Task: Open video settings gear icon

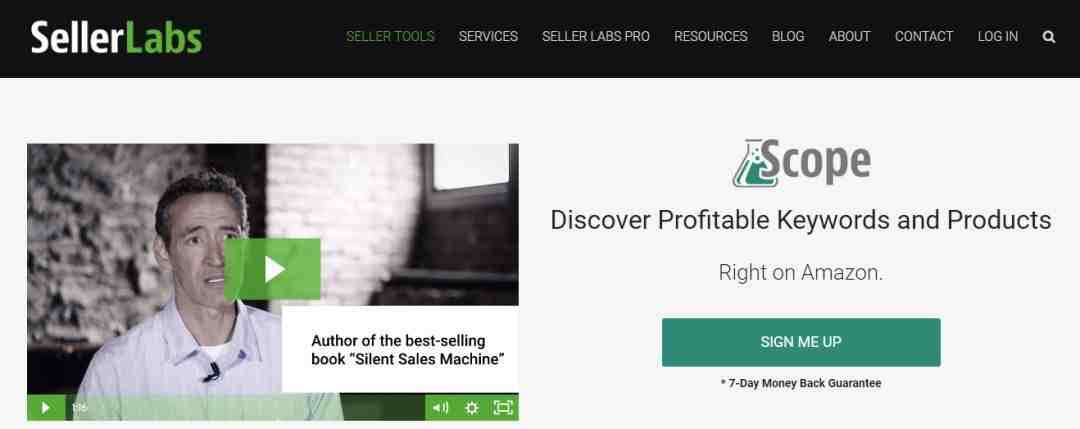Action: (472, 408)
